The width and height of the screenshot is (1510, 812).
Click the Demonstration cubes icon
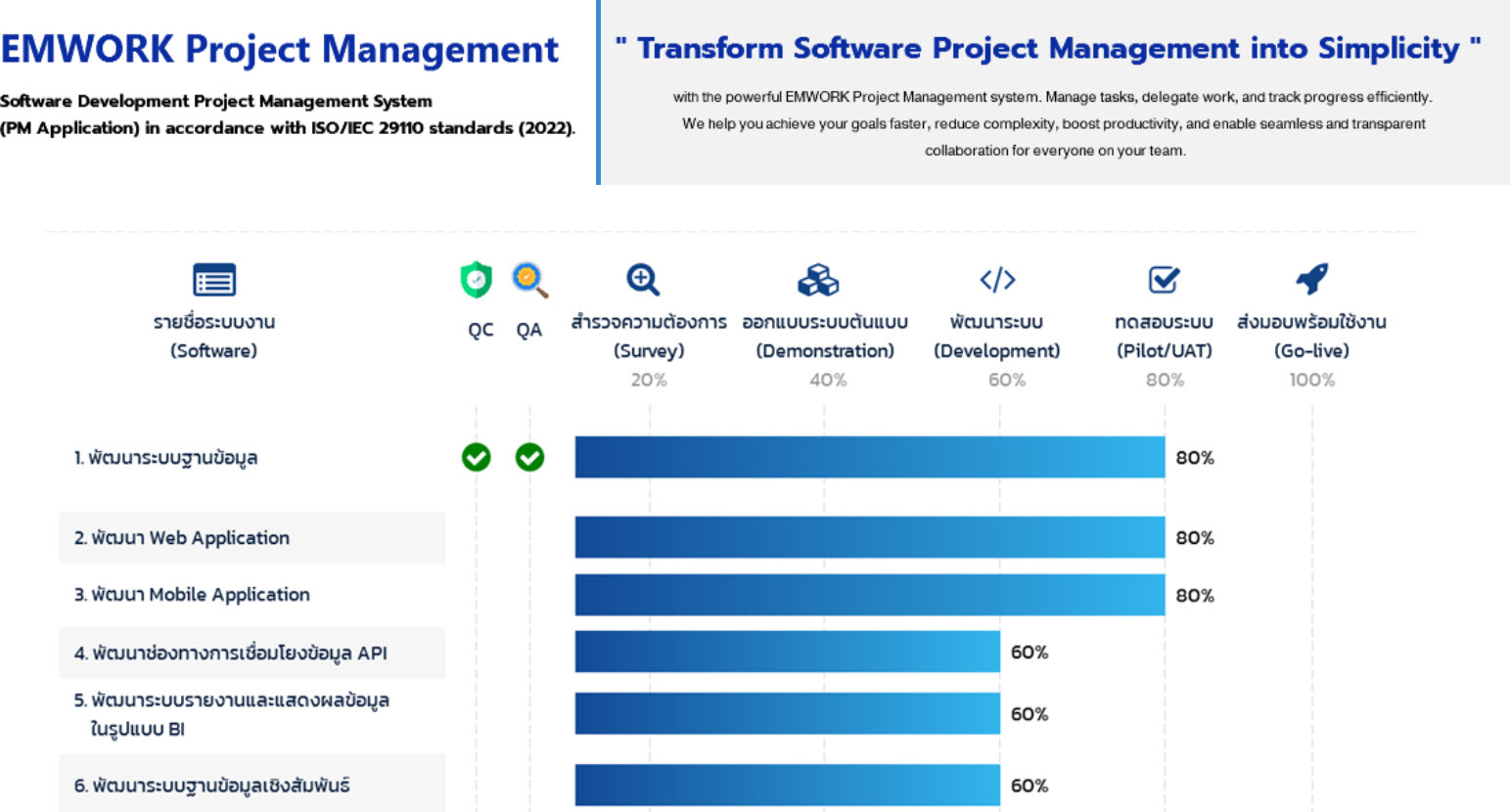(x=818, y=280)
